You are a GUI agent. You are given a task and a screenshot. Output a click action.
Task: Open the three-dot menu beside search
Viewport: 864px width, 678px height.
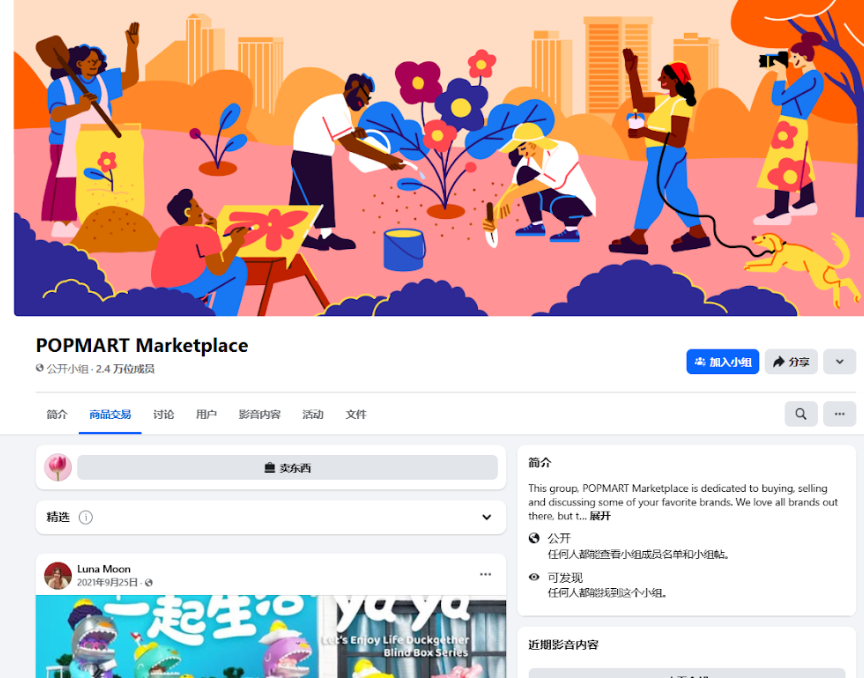(x=839, y=414)
